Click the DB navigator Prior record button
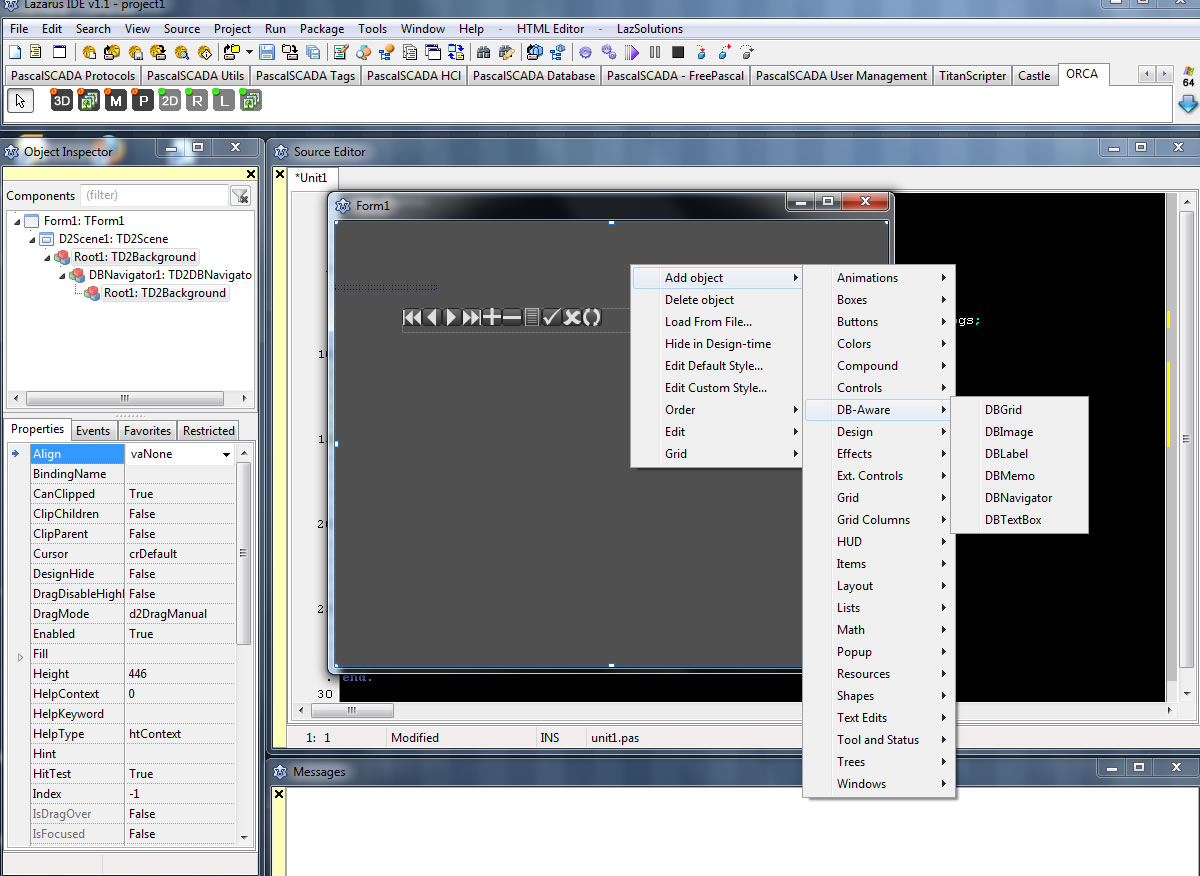 click(432, 317)
